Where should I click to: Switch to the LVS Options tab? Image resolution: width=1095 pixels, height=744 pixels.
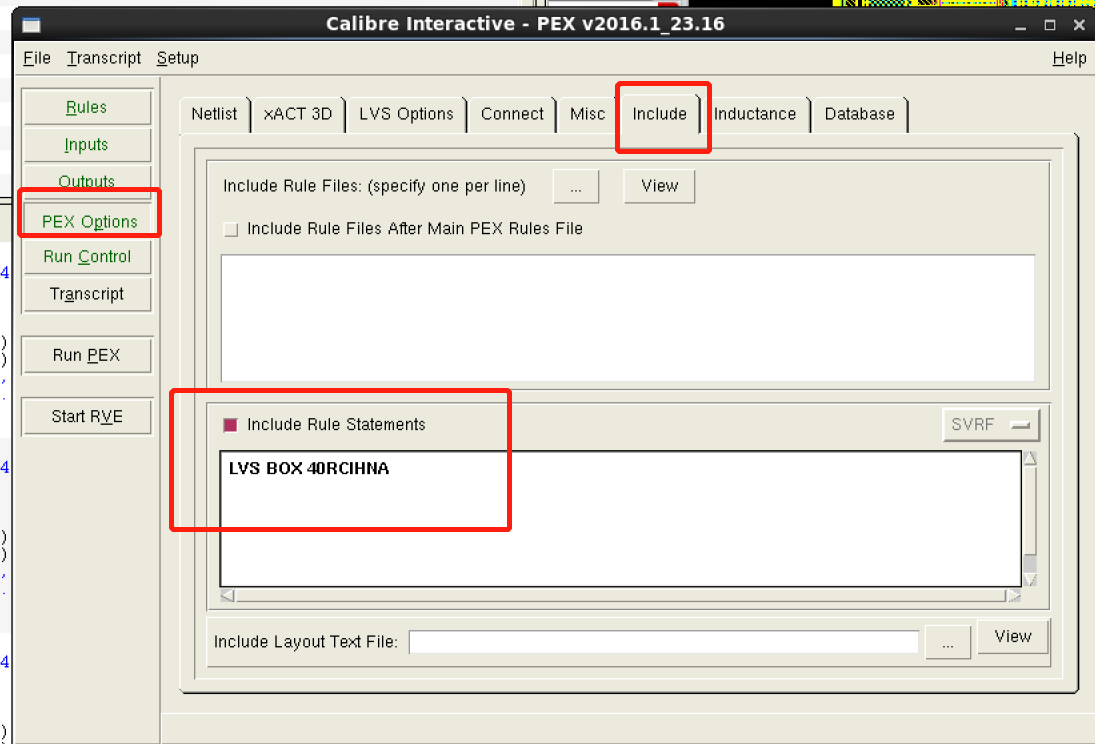pos(406,114)
